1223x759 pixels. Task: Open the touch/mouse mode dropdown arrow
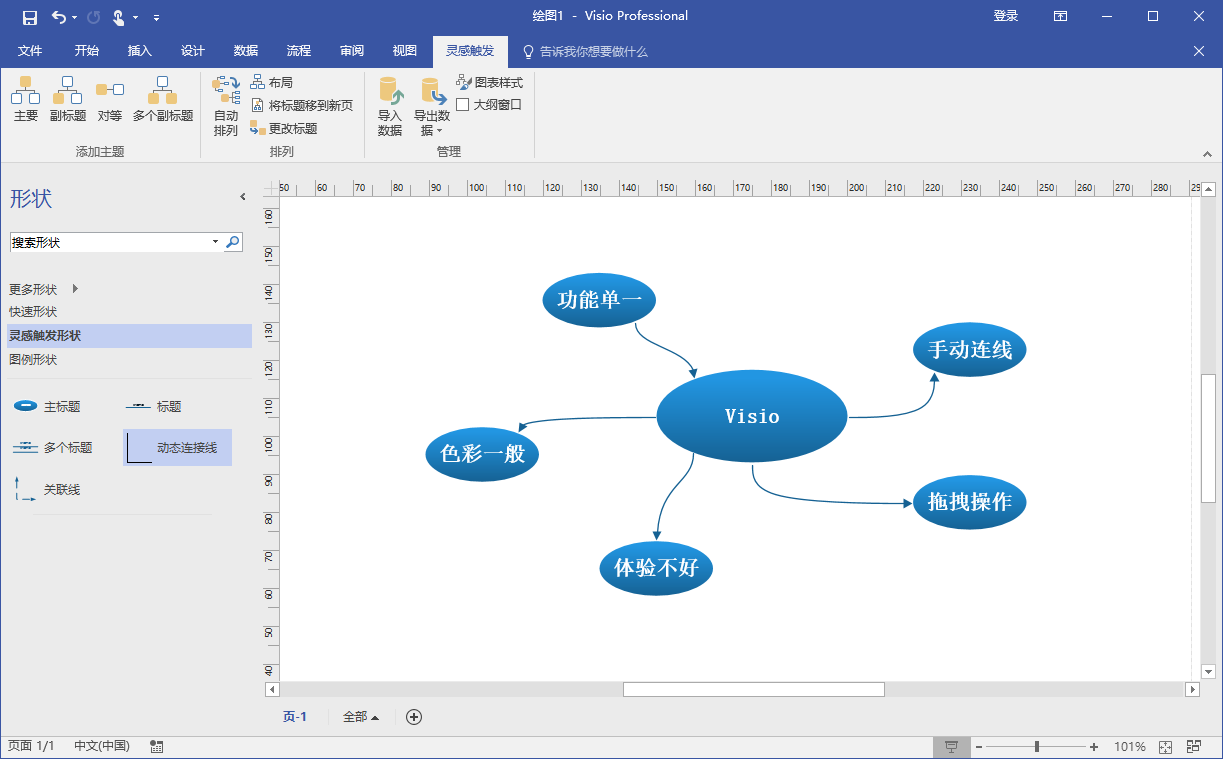tap(135, 18)
